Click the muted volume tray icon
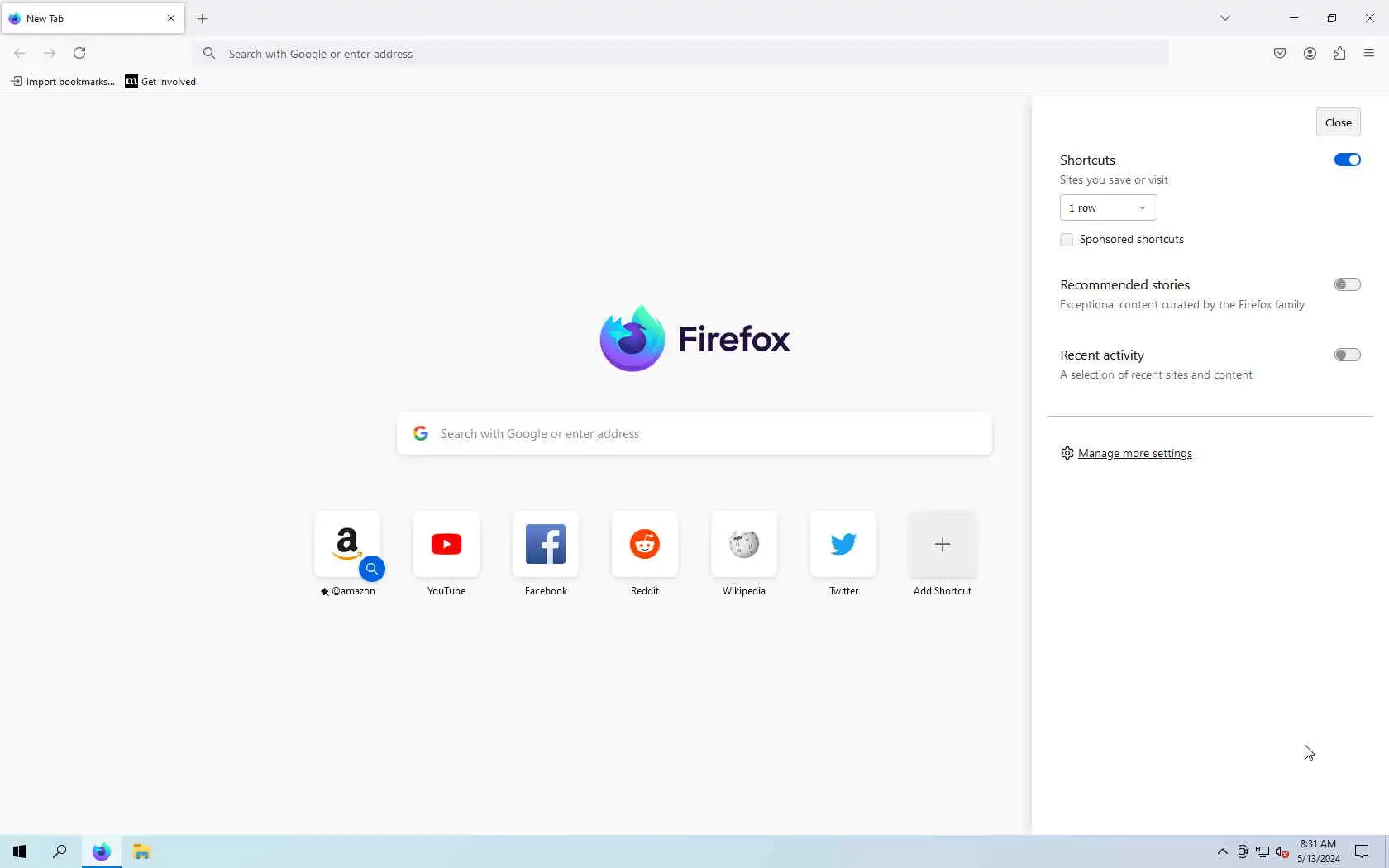The image size is (1389, 868). 1282,851
